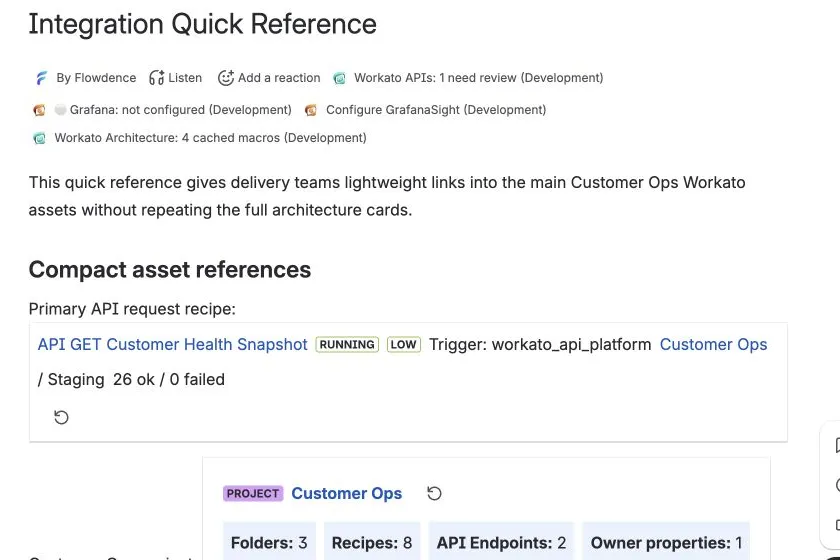Select the Recipes: 8 tile
The height and width of the screenshot is (560, 840).
[x=372, y=542]
